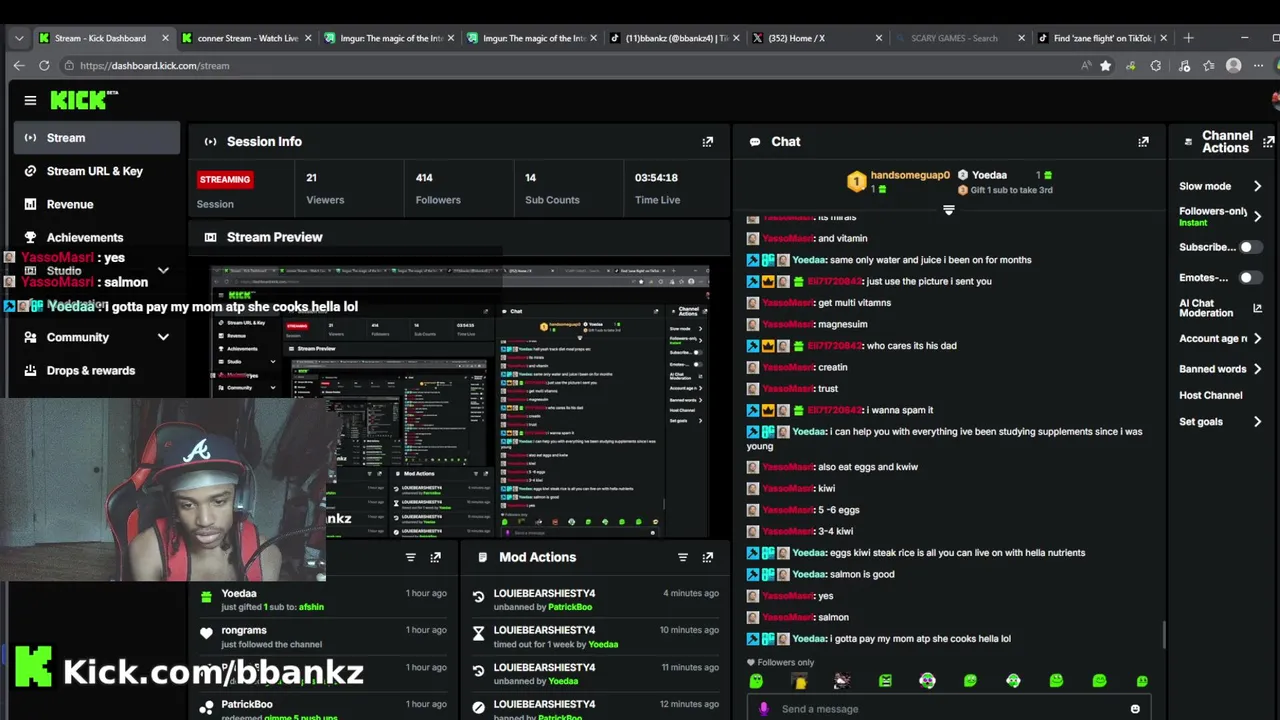Viewport: 1280px width, 720px height.
Task: Open AI Chat Moderation settings
Action: [x=1220, y=308]
